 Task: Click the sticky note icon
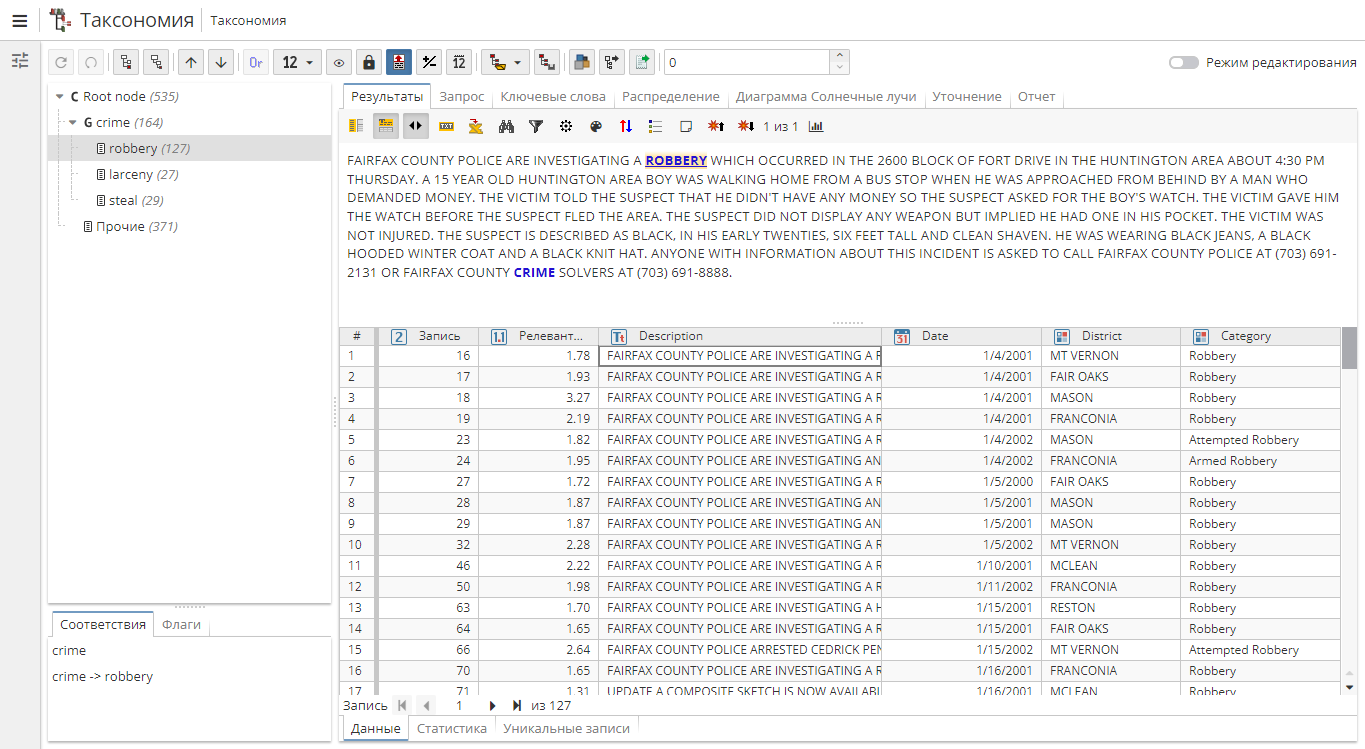click(686, 126)
